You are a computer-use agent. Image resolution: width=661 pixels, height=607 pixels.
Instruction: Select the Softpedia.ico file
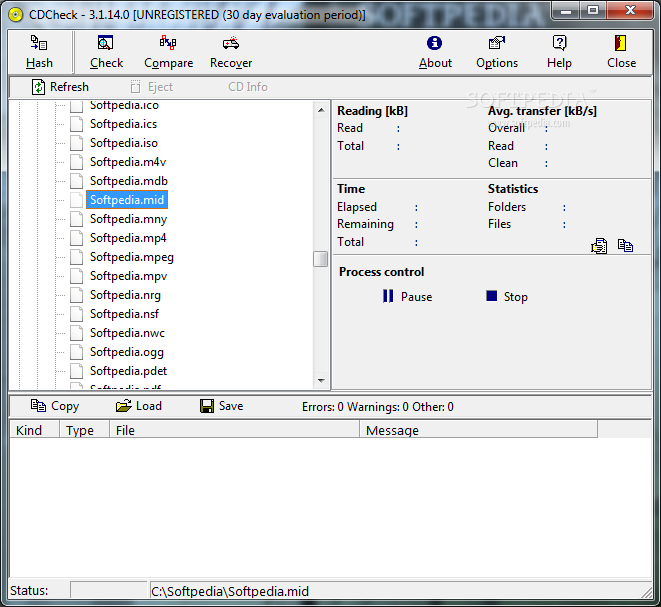tap(124, 105)
